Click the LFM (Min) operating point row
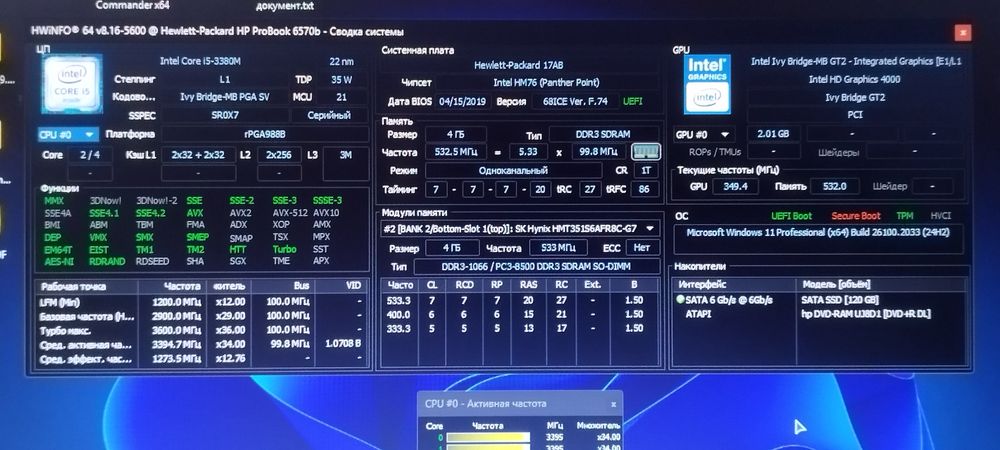The width and height of the screenshot is (1000, 450). [x=202, y=301]
